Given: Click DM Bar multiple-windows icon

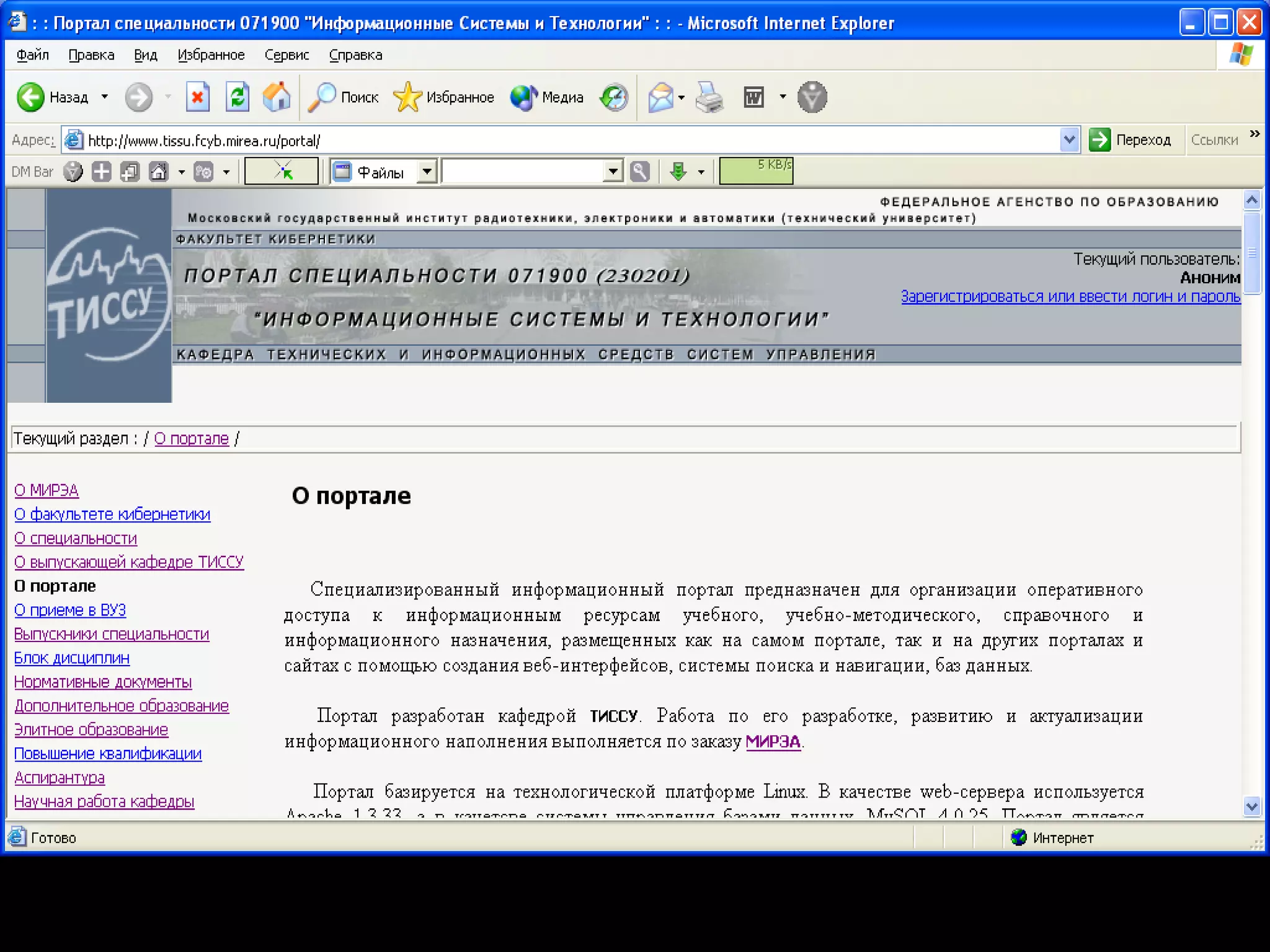Looking at the screenshot, I should click(x=130, y=172).
